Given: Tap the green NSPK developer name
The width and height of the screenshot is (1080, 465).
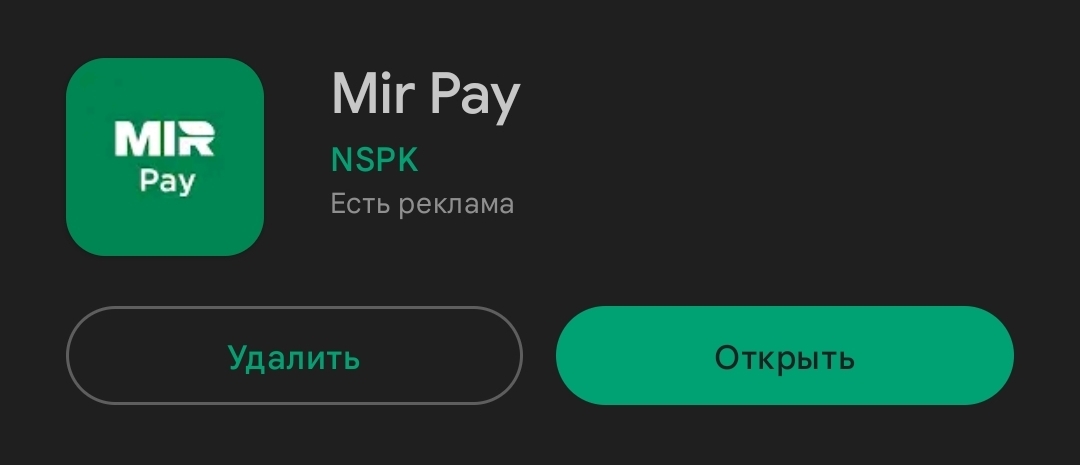Looking at the screenshot, I should pyautogui.click(x=375, y=160).
